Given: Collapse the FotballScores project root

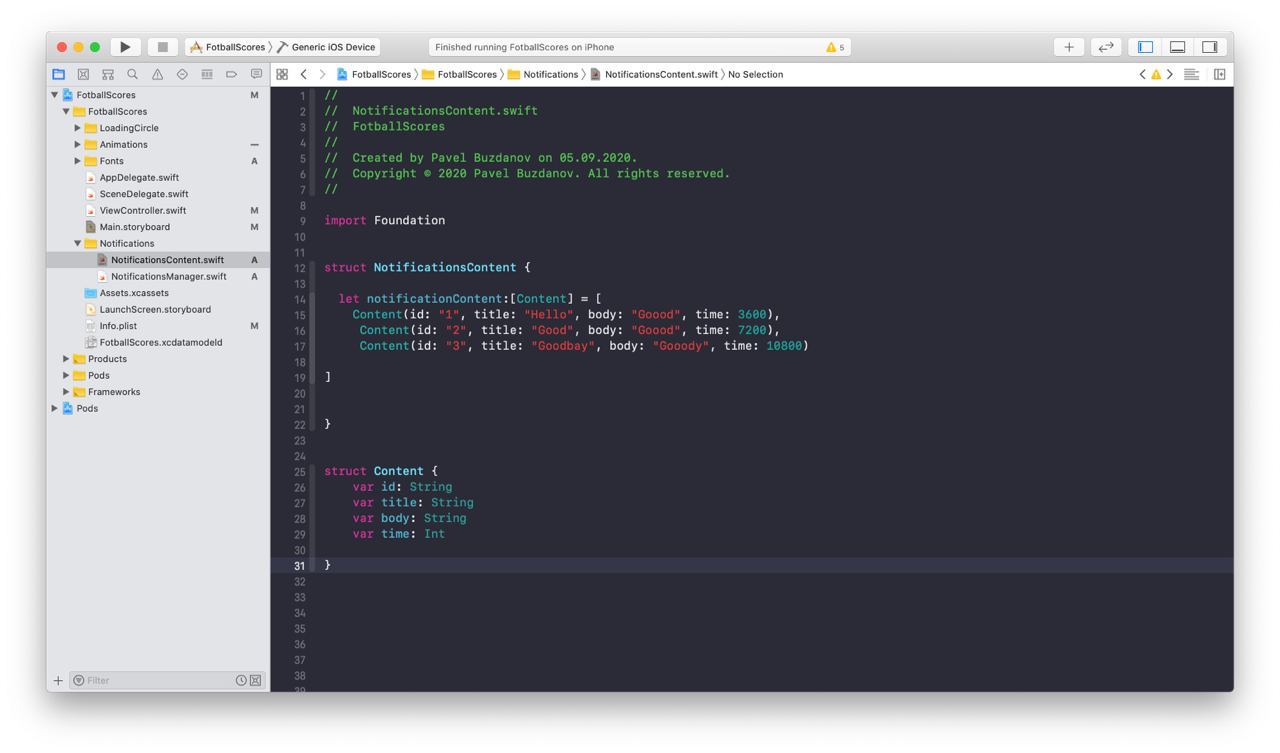Looking at the screenshot, I should 55,95.
